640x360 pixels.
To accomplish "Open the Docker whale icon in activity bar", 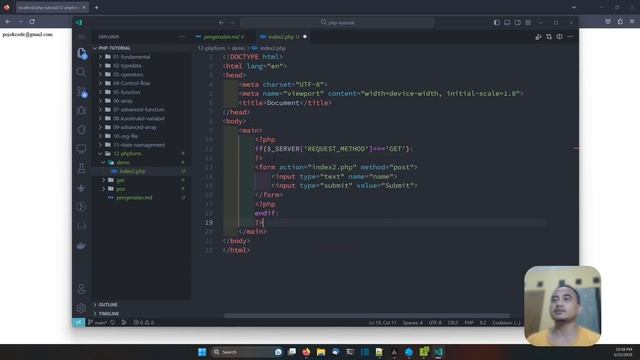I will pos(81,245).
